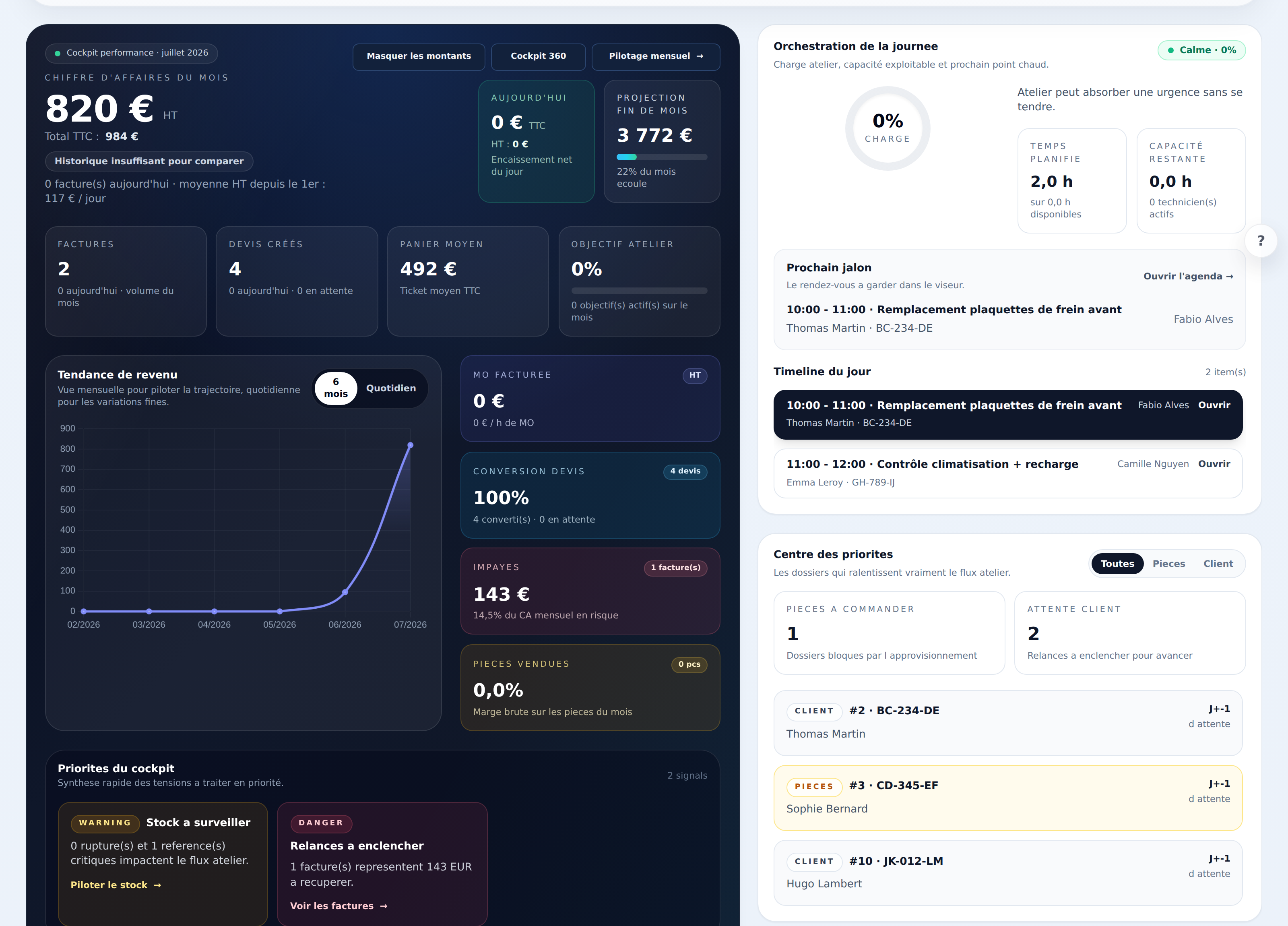The width and height of the screenshot is (1288, 926).
Task: Click the 06/2026 data point on chart
Action: (345, 592)
